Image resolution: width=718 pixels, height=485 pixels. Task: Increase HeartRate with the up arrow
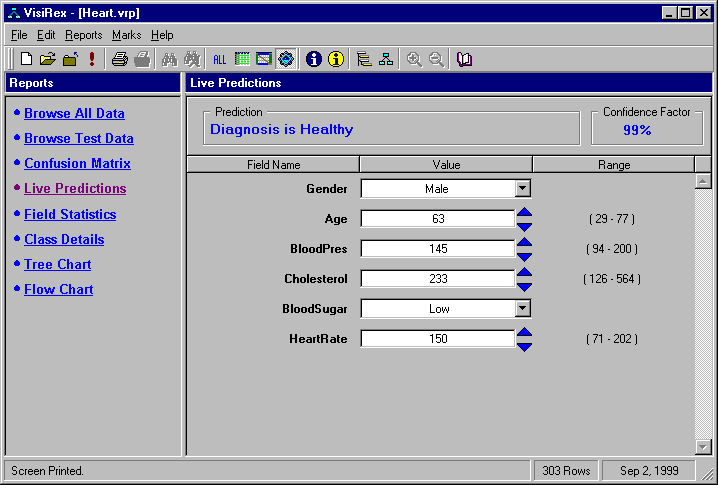[x=524, y=332]
